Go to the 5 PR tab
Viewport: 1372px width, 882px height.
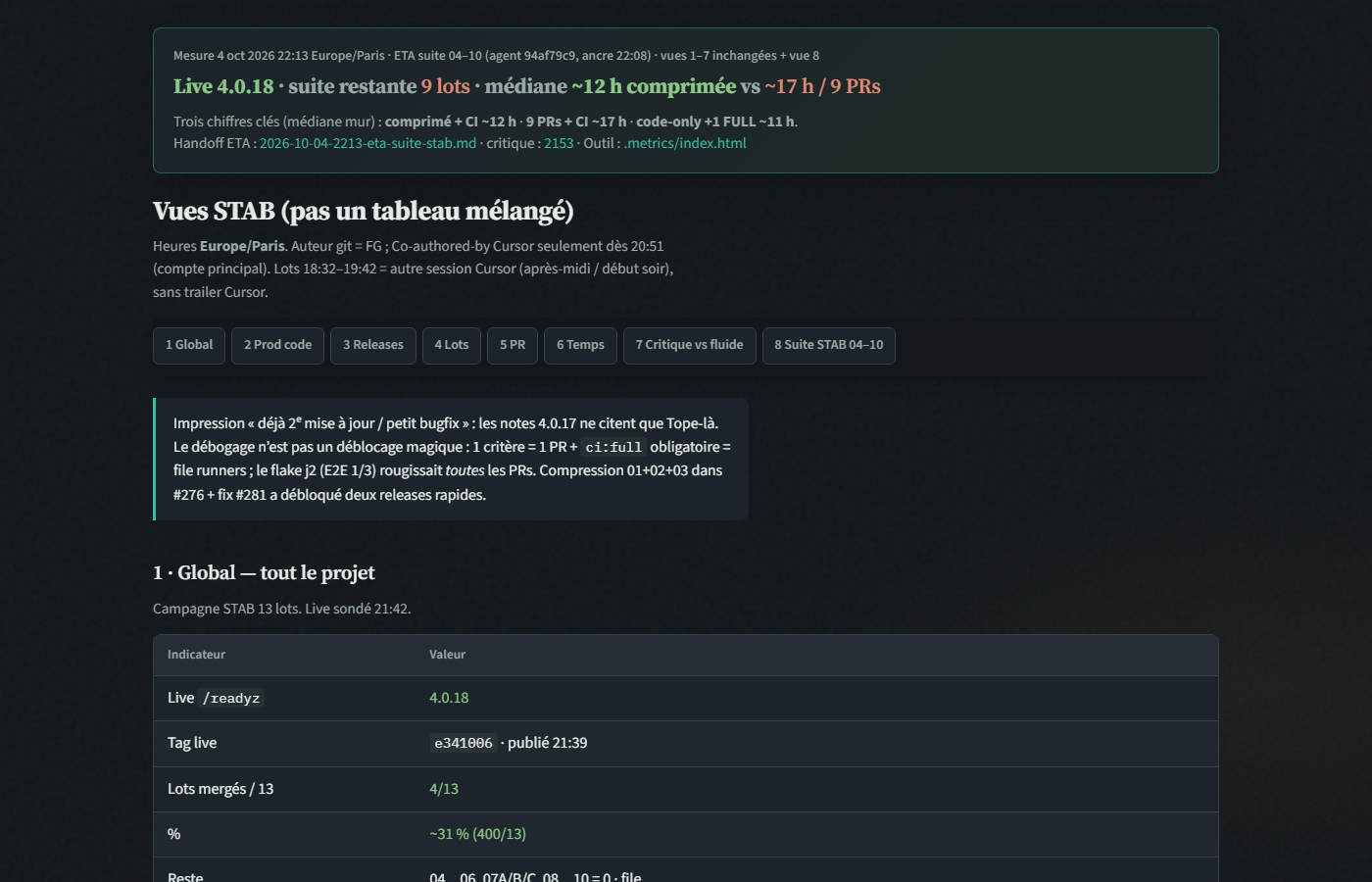(513, 345)
